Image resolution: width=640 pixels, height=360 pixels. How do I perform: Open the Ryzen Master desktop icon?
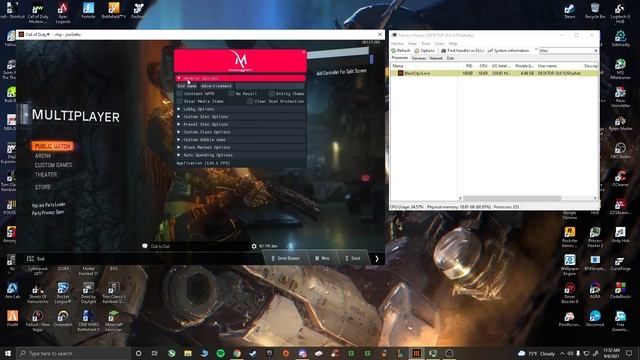(620, 123)
